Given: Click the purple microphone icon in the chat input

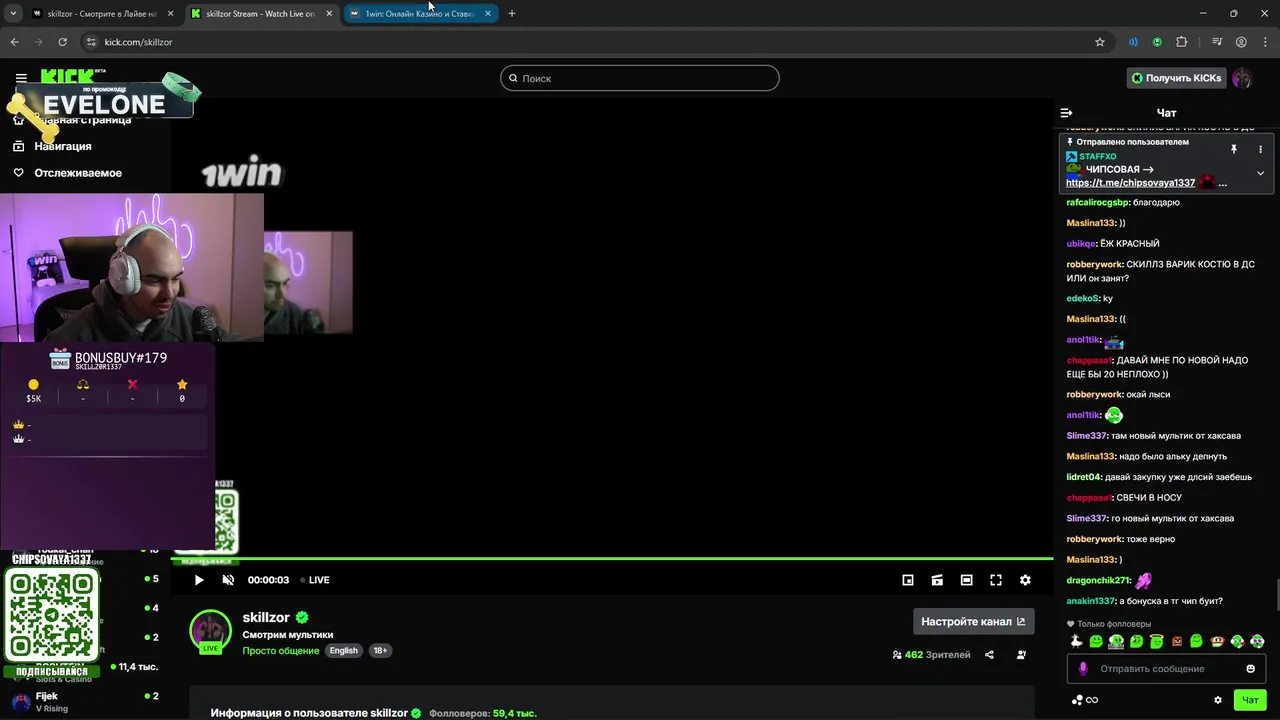Looking at the screenshot, I should coord(1082,669).
